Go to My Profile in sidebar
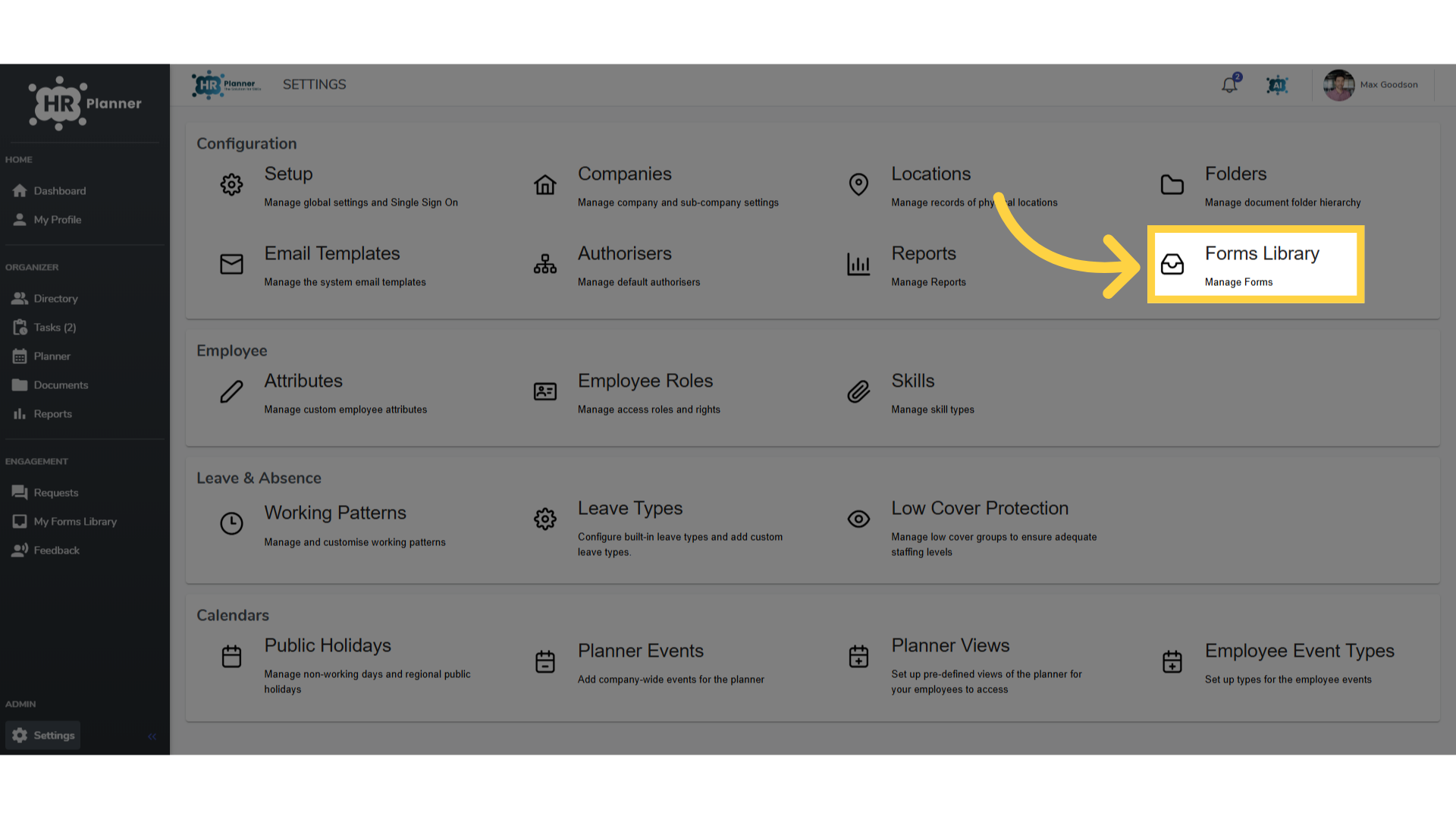 (x=47, y=220)
